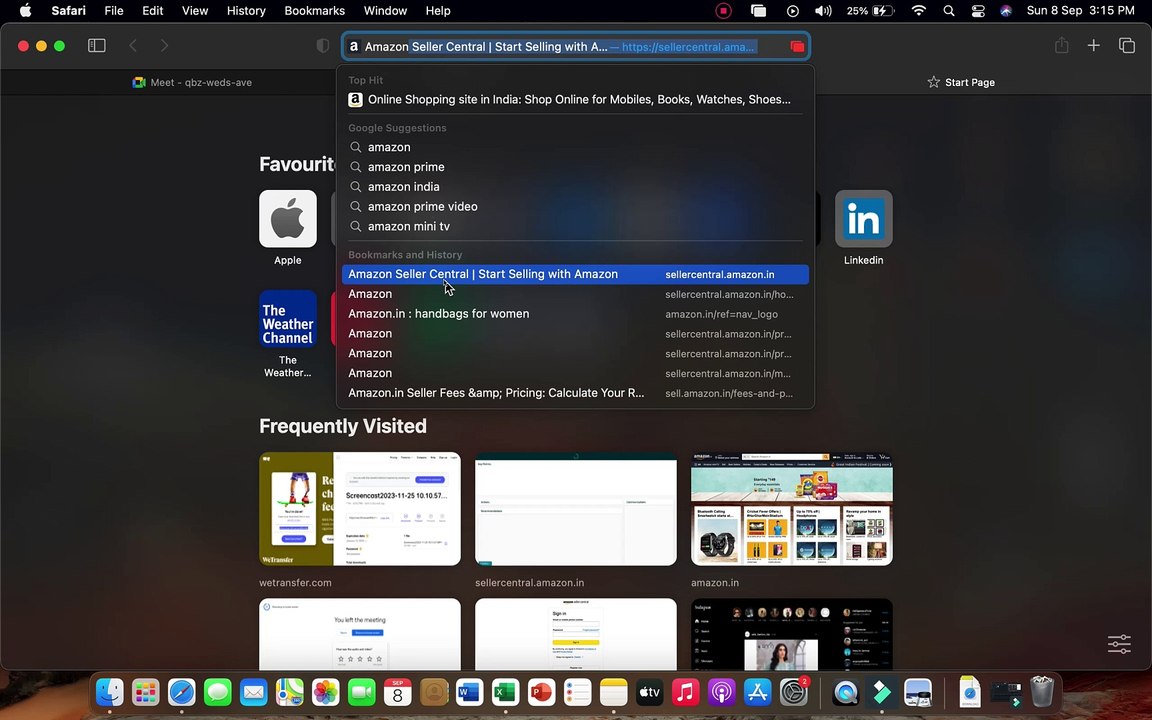Launch Maps from the Dock
1152x720 pixels.
point(289,692)
